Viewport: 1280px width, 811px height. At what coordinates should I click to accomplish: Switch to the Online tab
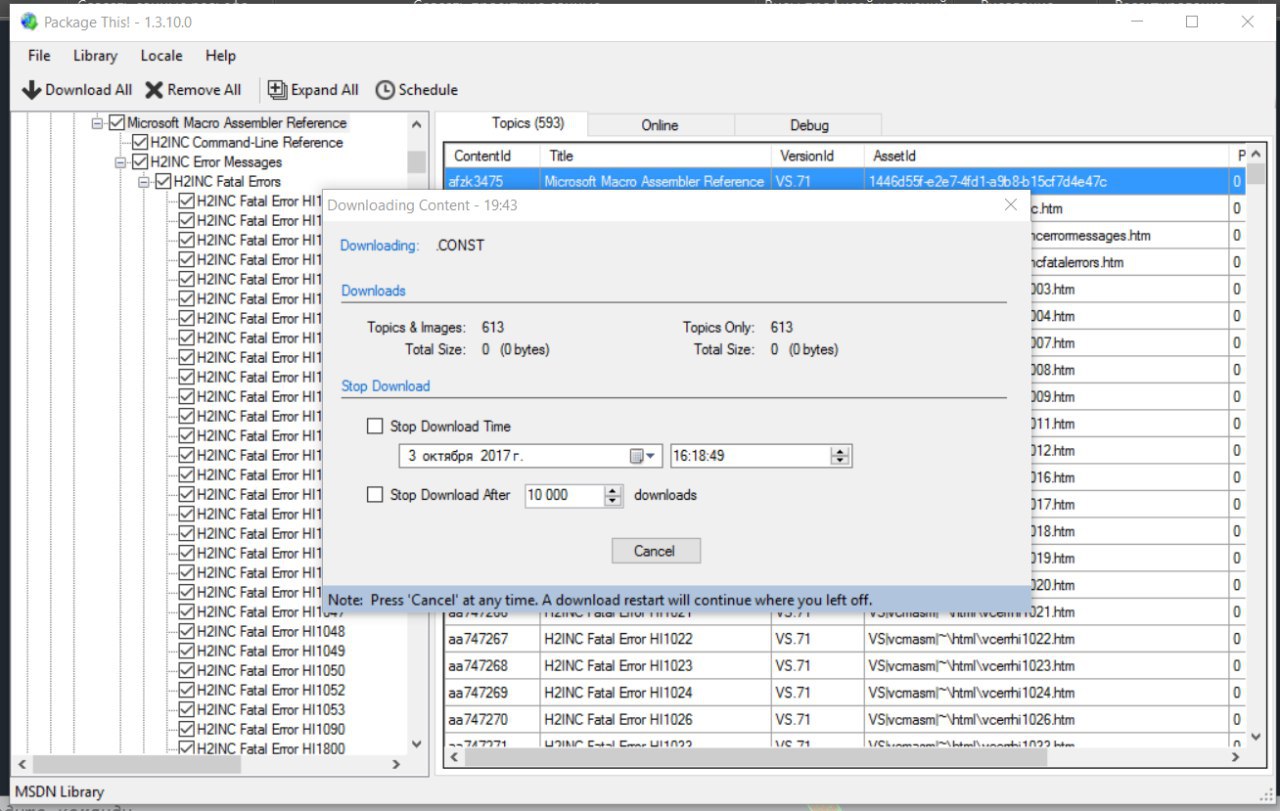[660, 125]
